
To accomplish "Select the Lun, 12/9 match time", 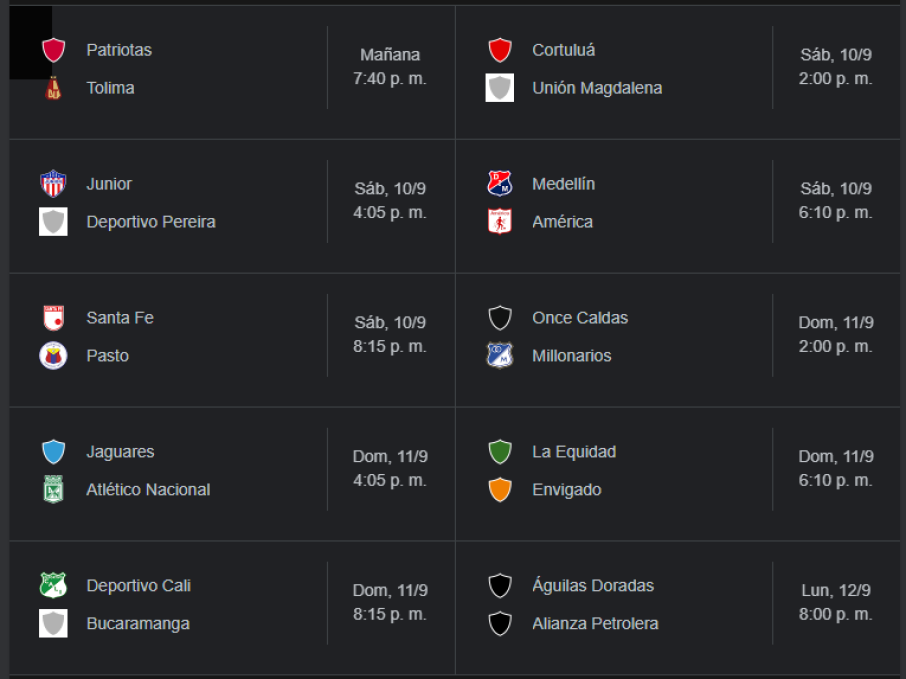I will coord(835,602).
